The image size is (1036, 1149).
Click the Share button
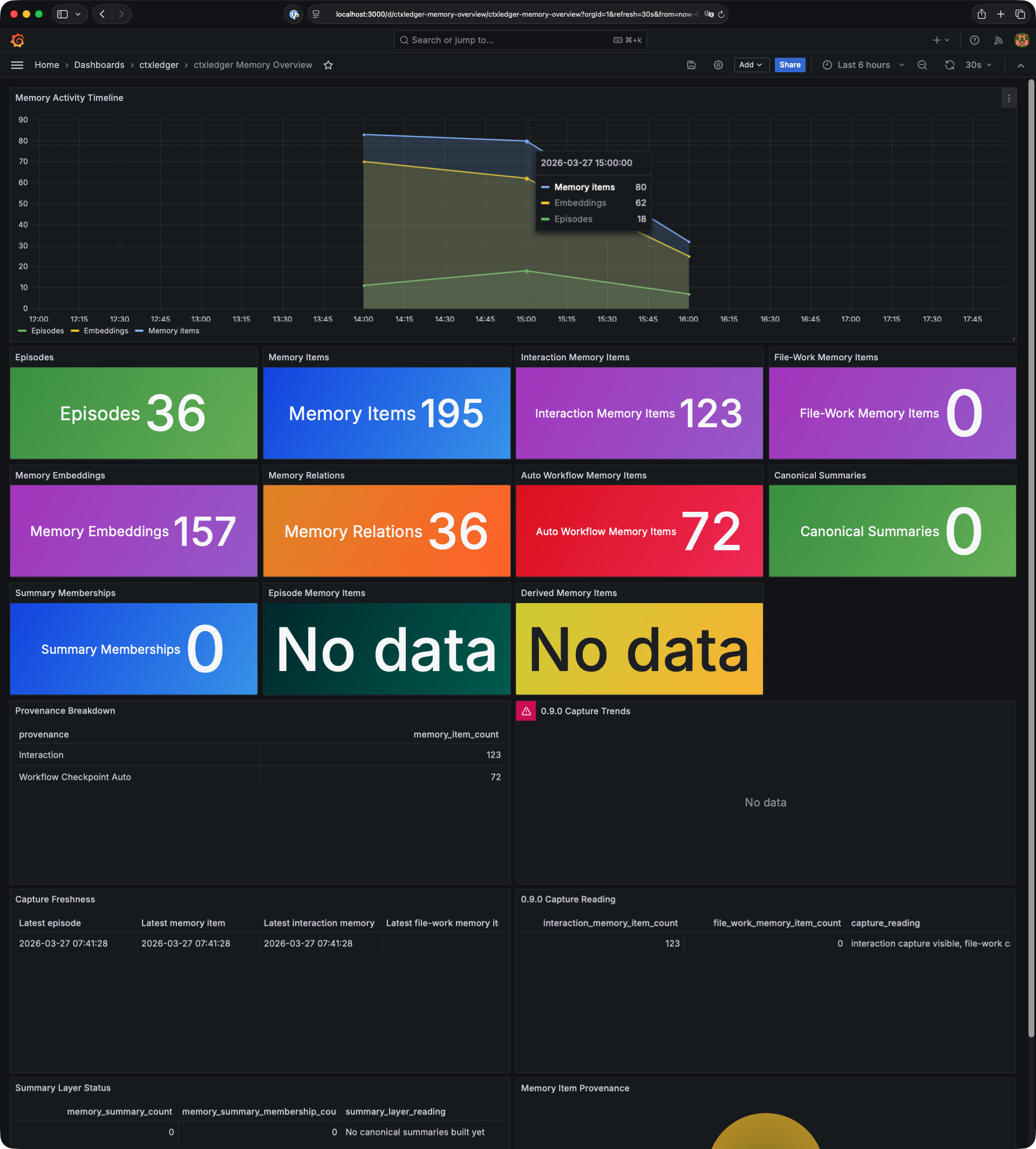coord(789,65)
